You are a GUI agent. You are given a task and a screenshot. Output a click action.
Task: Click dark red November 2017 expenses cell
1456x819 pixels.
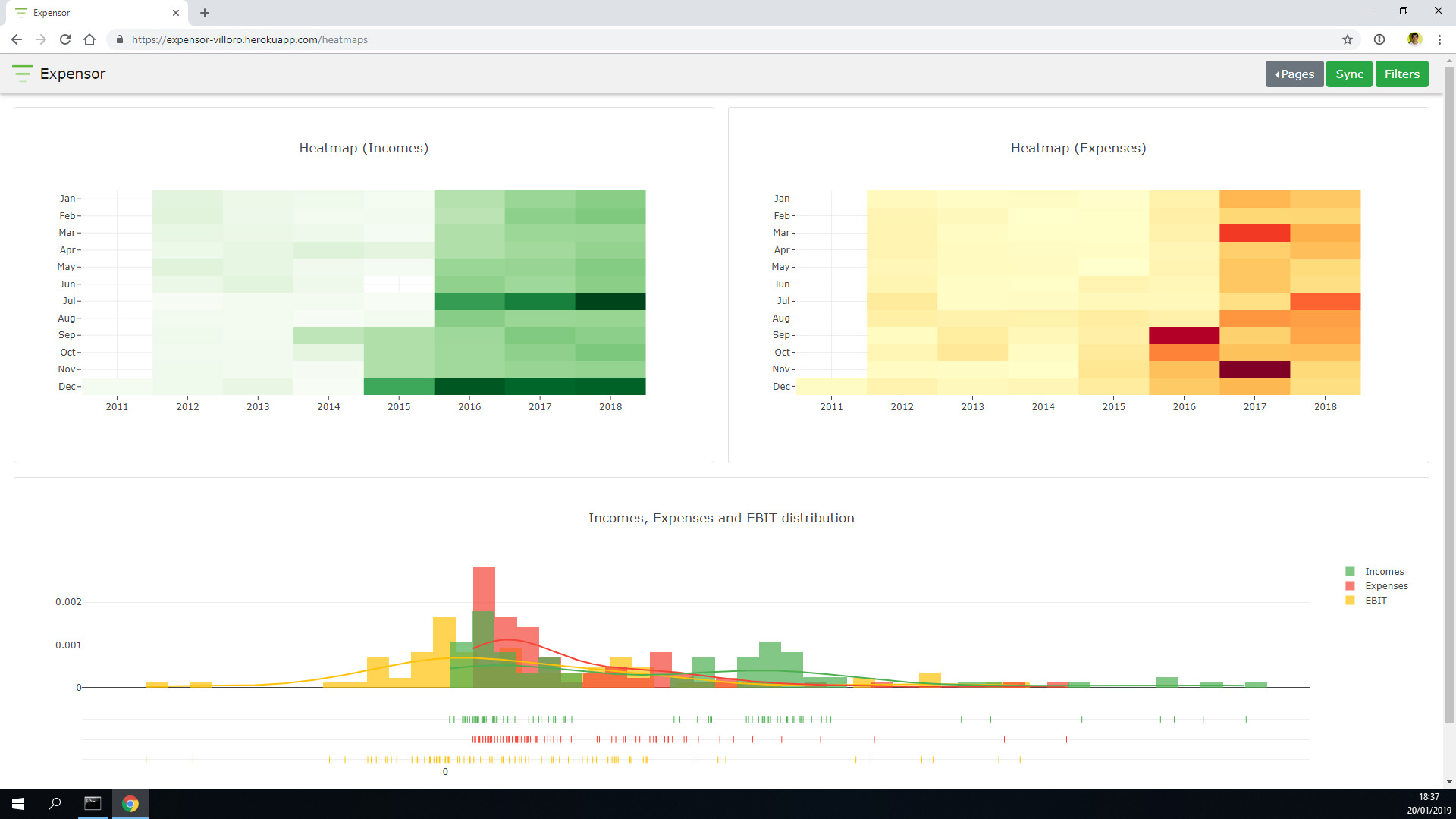pyautogui.click(x=1254, y=369)
